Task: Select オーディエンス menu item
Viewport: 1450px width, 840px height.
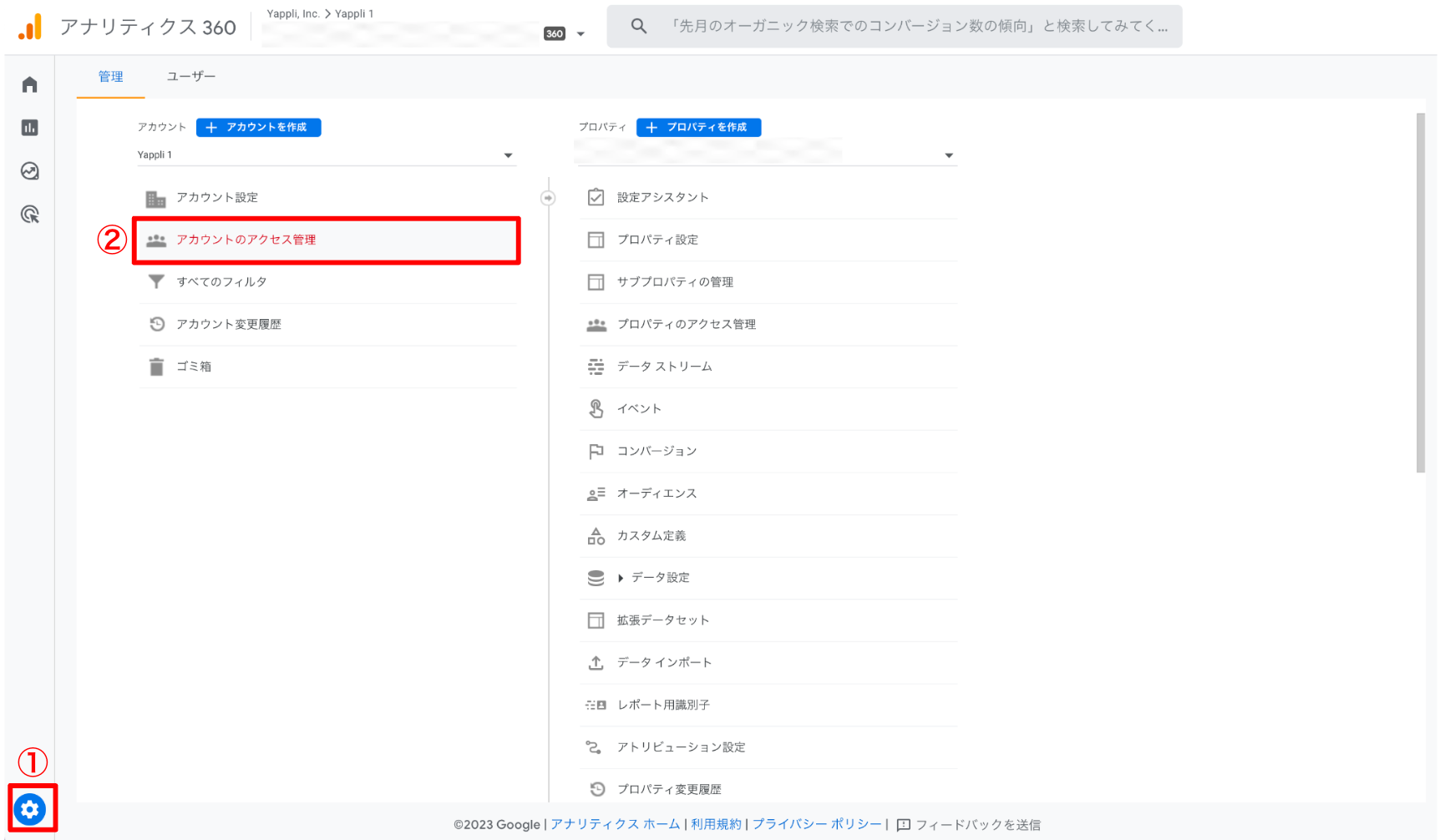Action: pyautogui.click(x=768, y=493)
